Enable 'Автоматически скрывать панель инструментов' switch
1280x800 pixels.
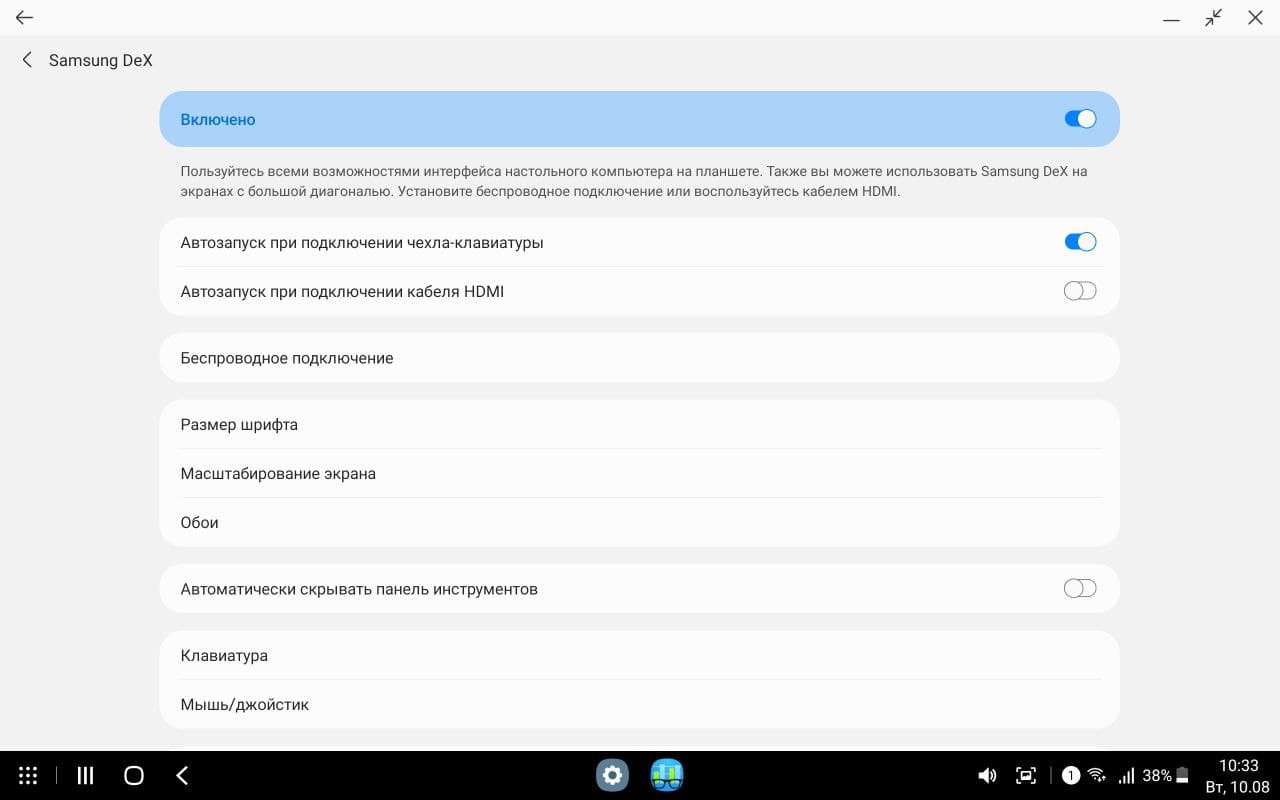(1080, 588)
